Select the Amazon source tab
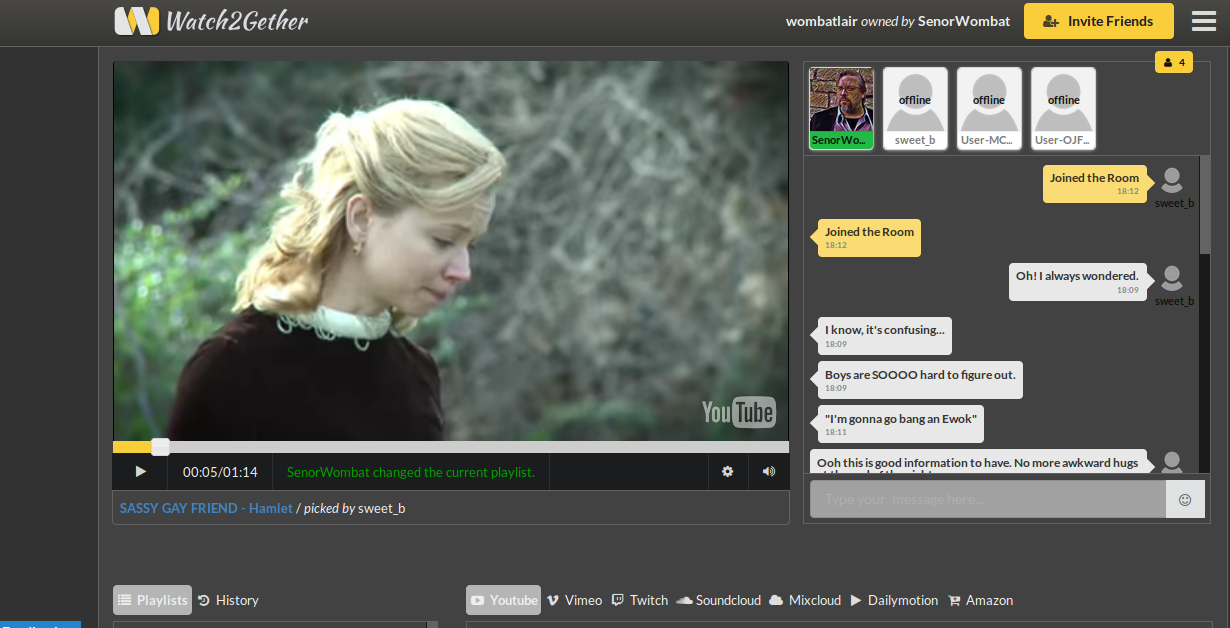The height and width of the screenshot is (628, 1230). [981, 600]
